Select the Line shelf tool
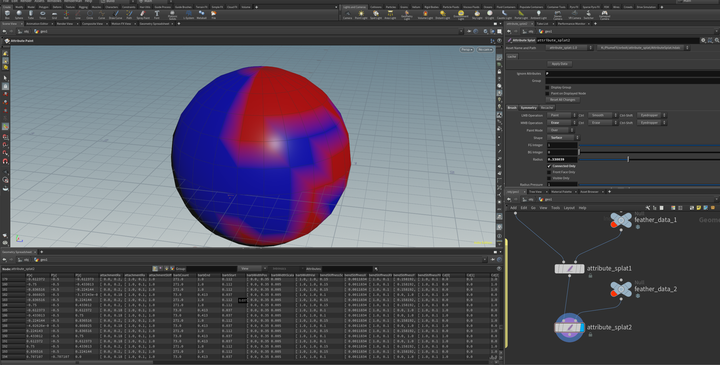The height and width of the screenshot is (365, 720). point(78,15)
